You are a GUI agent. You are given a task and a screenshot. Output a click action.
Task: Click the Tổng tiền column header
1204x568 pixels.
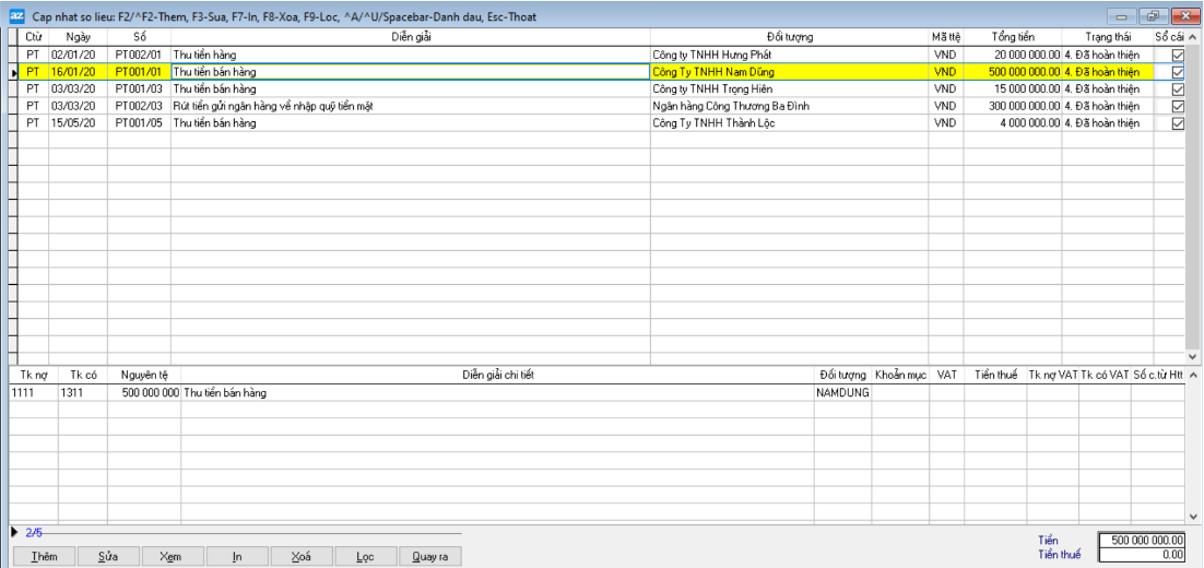click(x=1013, y=37)
